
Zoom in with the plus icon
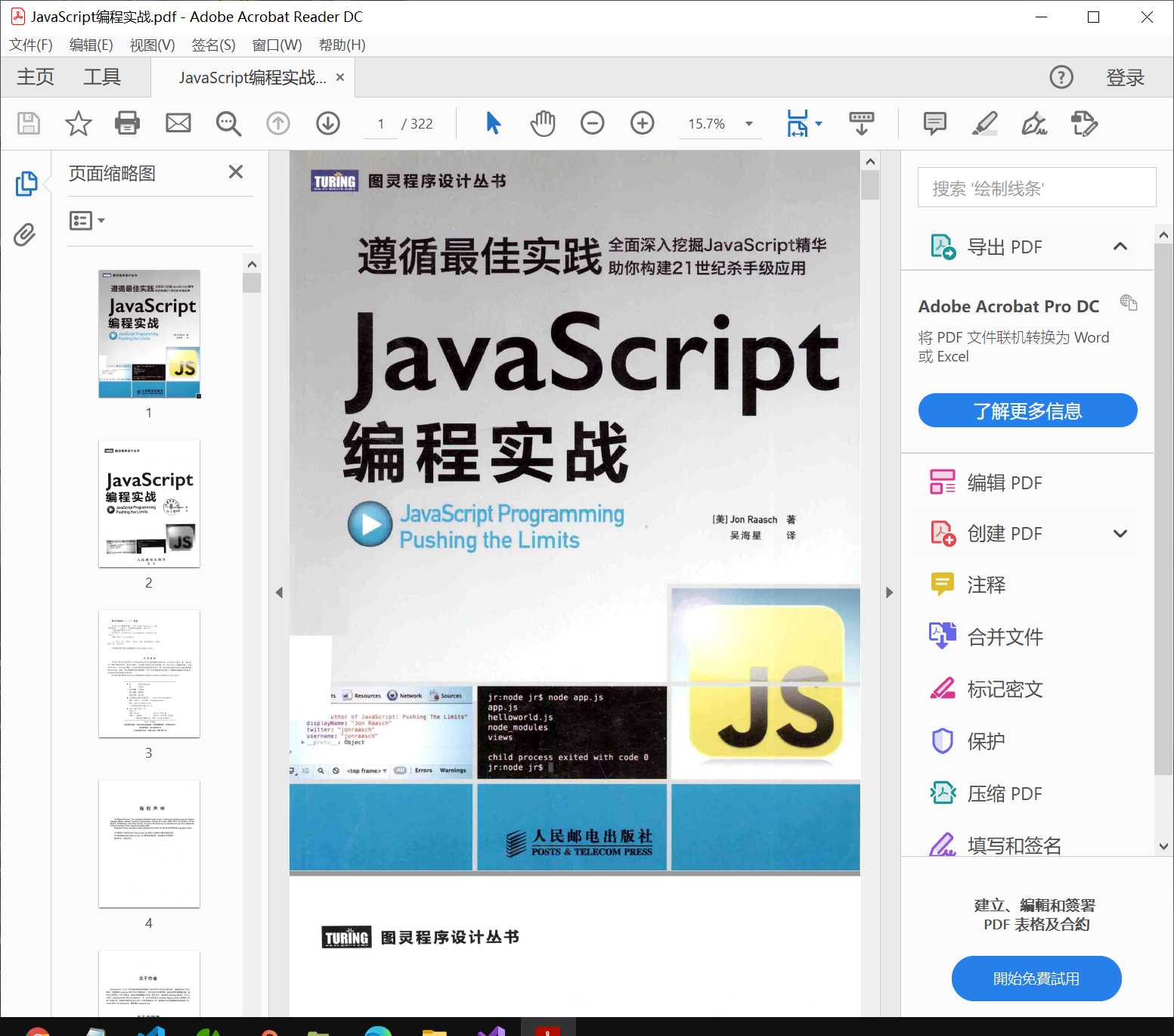(643, 123)
